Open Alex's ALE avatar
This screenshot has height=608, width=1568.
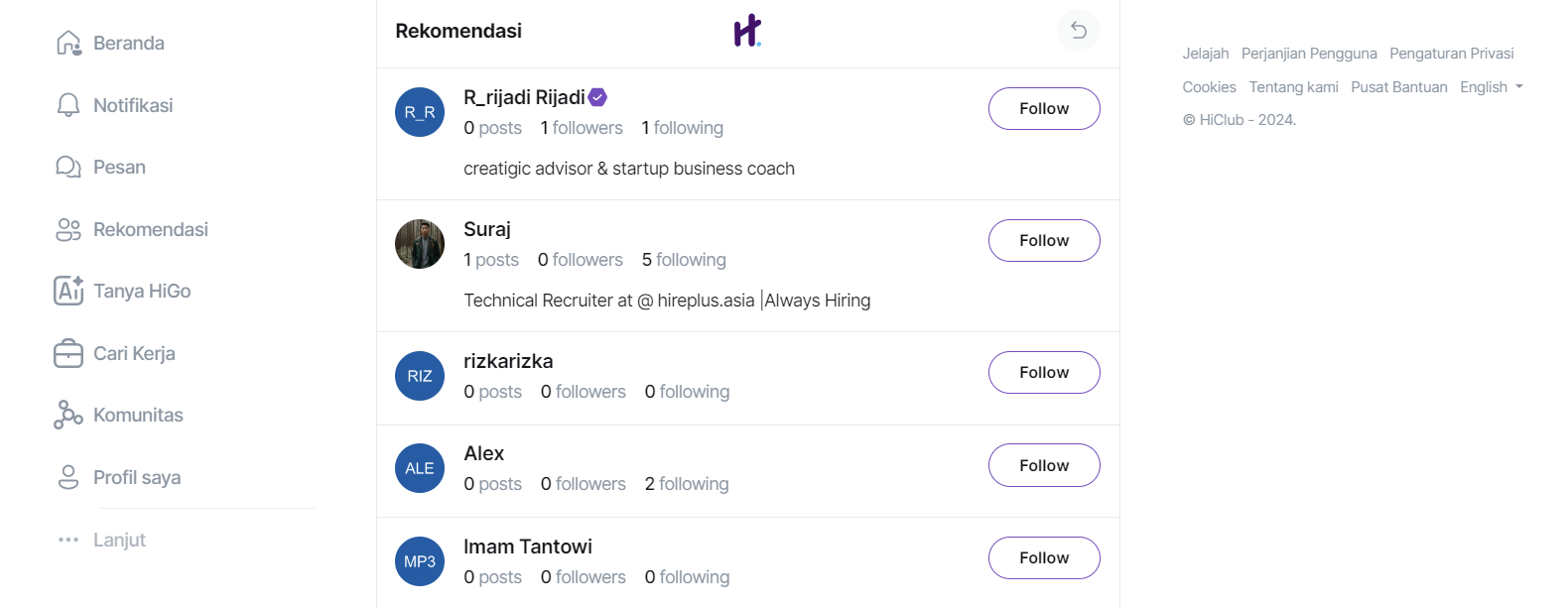click(420, 468)
